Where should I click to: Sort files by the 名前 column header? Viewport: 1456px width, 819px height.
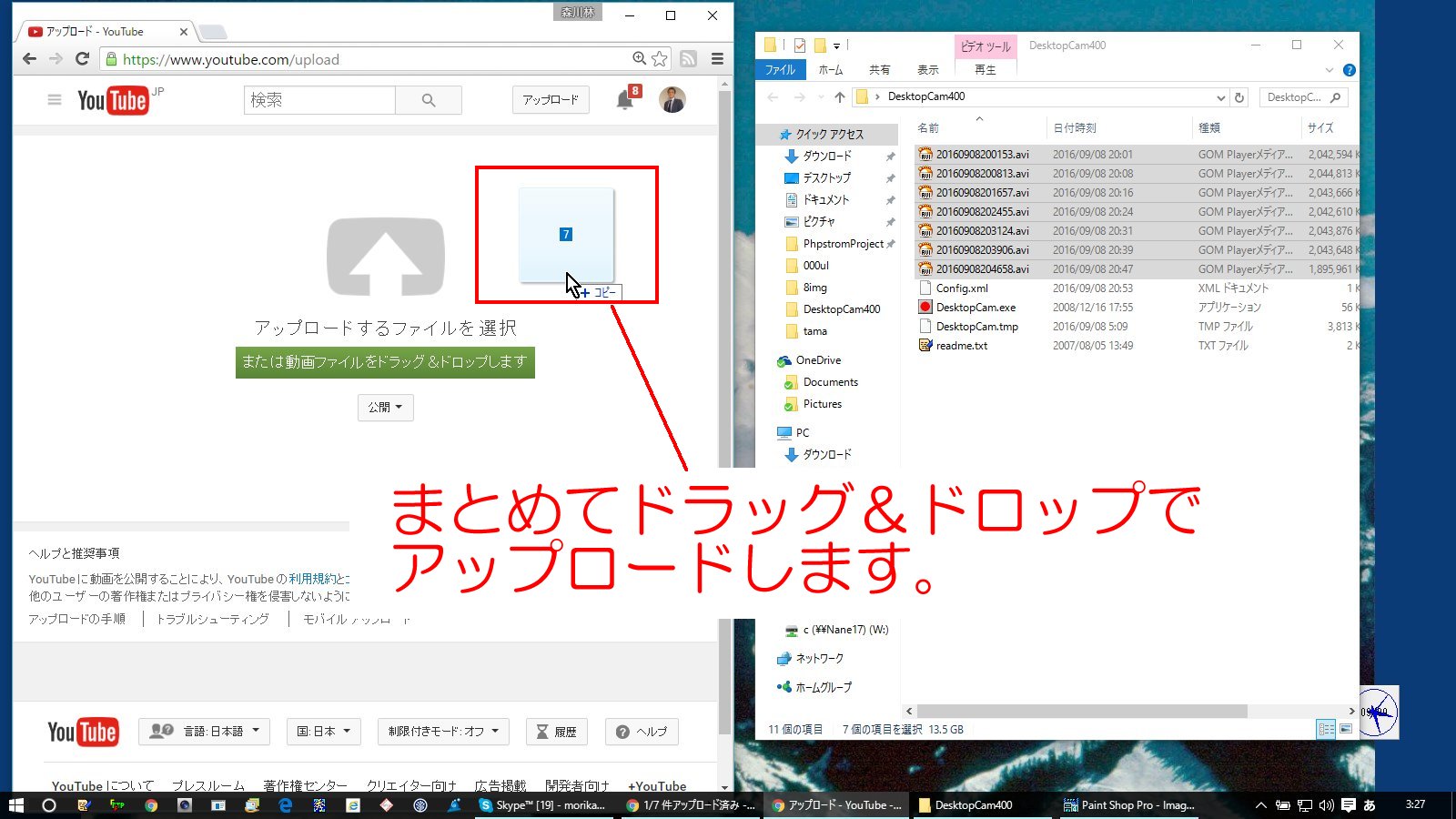[928, 128]
